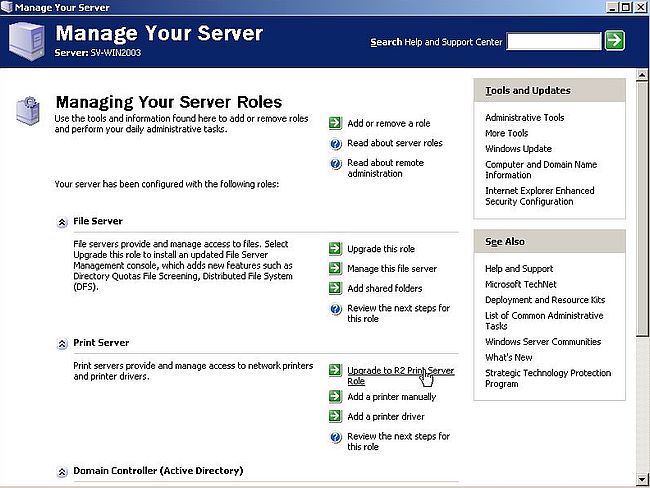This screenshot has width=650, height=488.
Task: Open Strategic Technology Protection Program
Action: [x=548, y=378]
